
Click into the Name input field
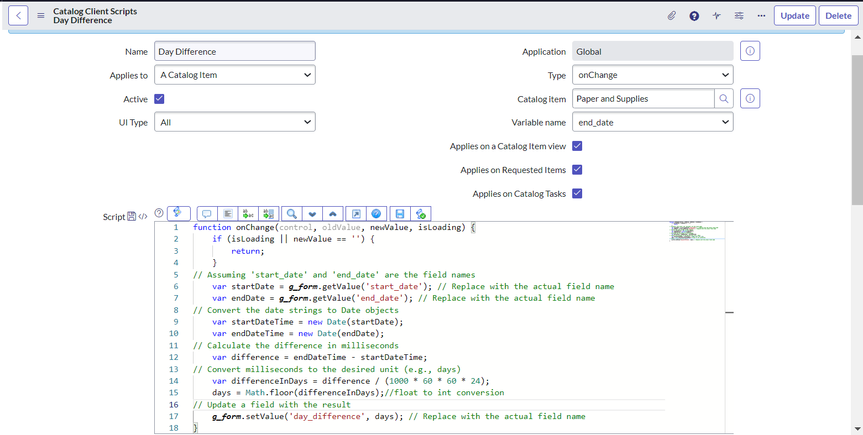point(235,51)
